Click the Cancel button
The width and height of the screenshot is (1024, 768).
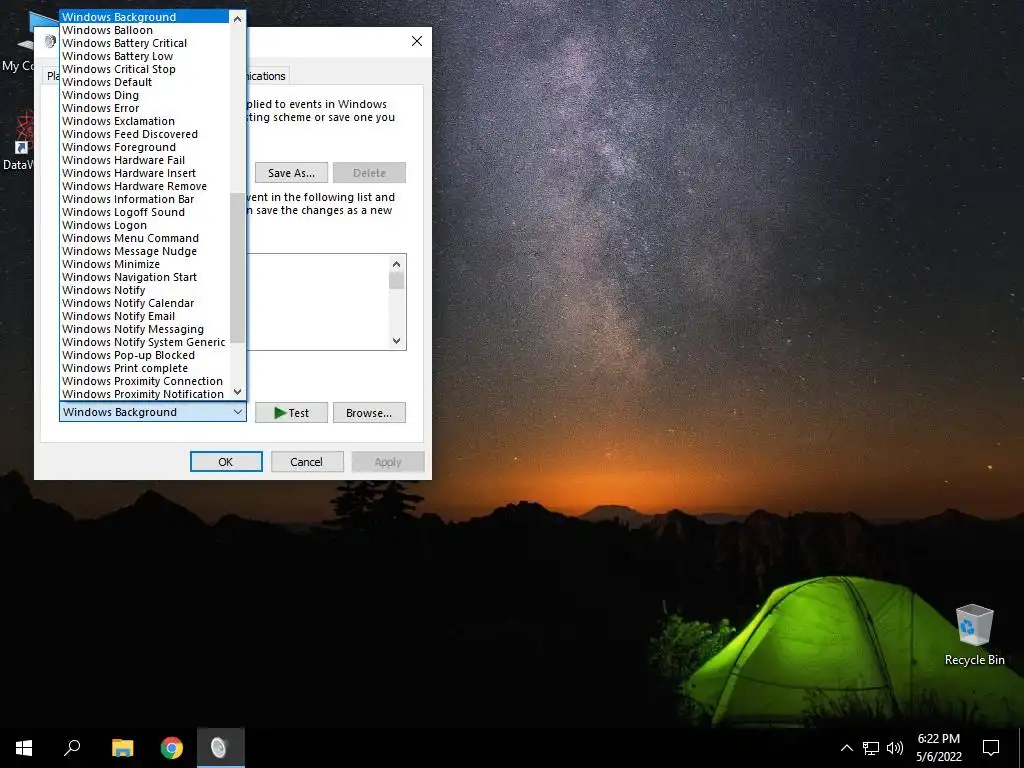pos(306,462)
